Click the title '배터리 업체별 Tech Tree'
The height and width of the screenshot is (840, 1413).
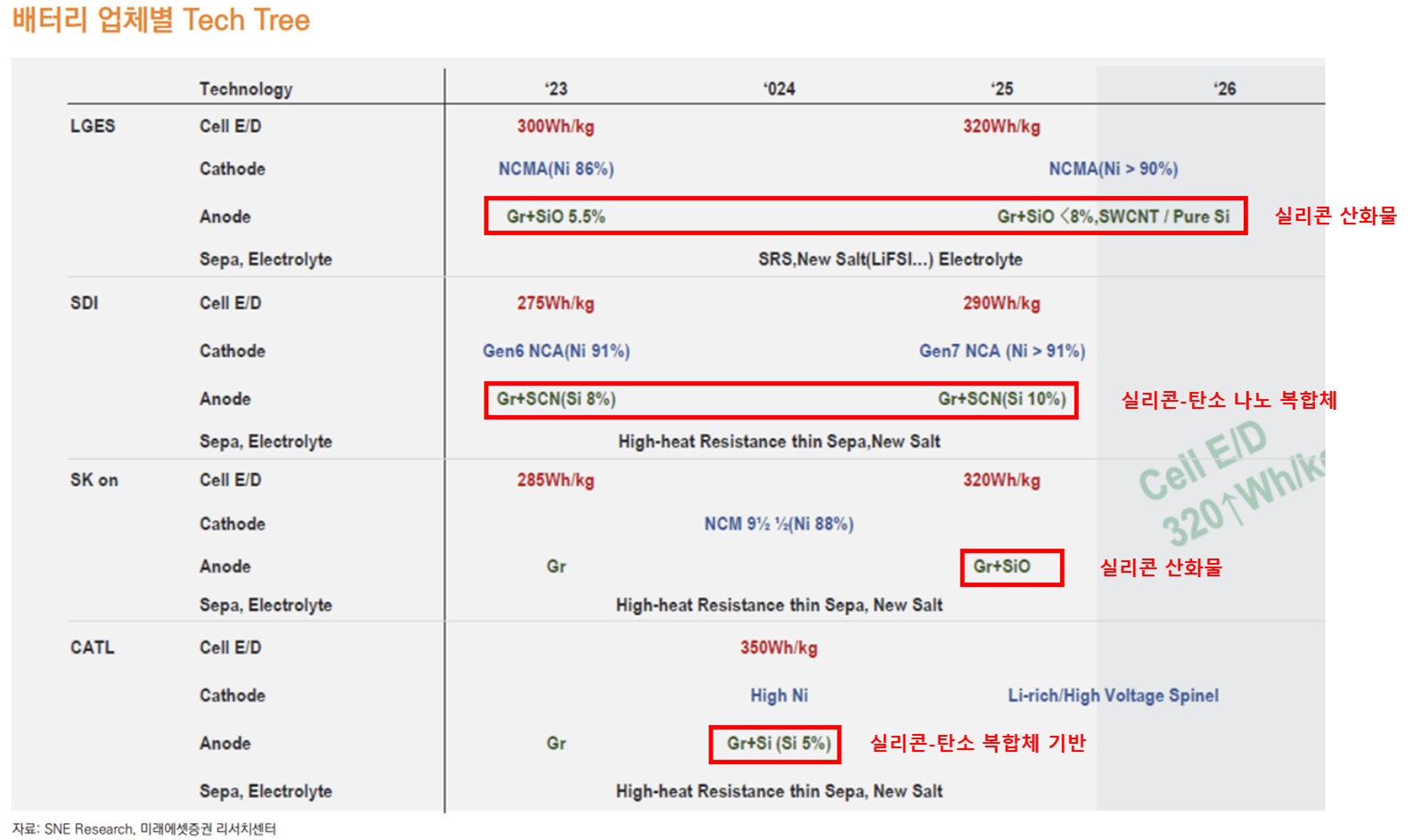coord(161,20)
